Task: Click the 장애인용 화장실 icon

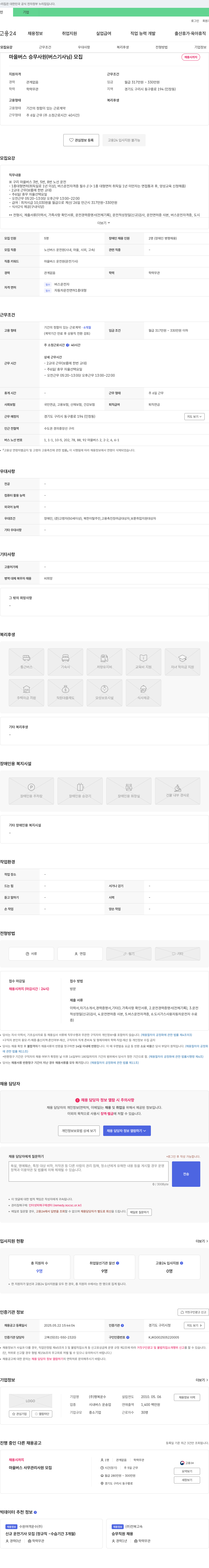Action: 129,791
